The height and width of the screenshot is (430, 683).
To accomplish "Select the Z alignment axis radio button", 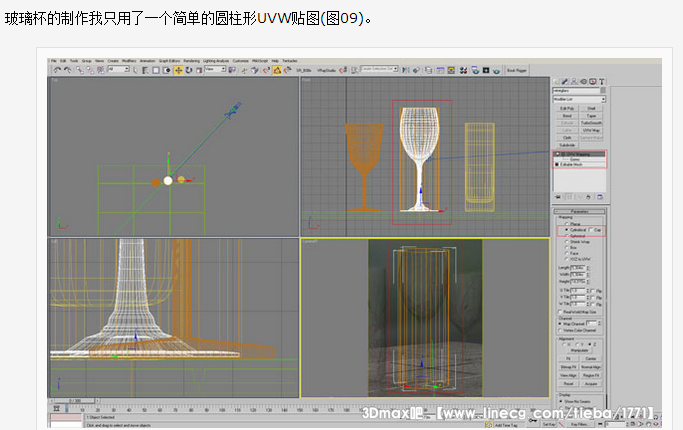I will [x=589, y=344].
